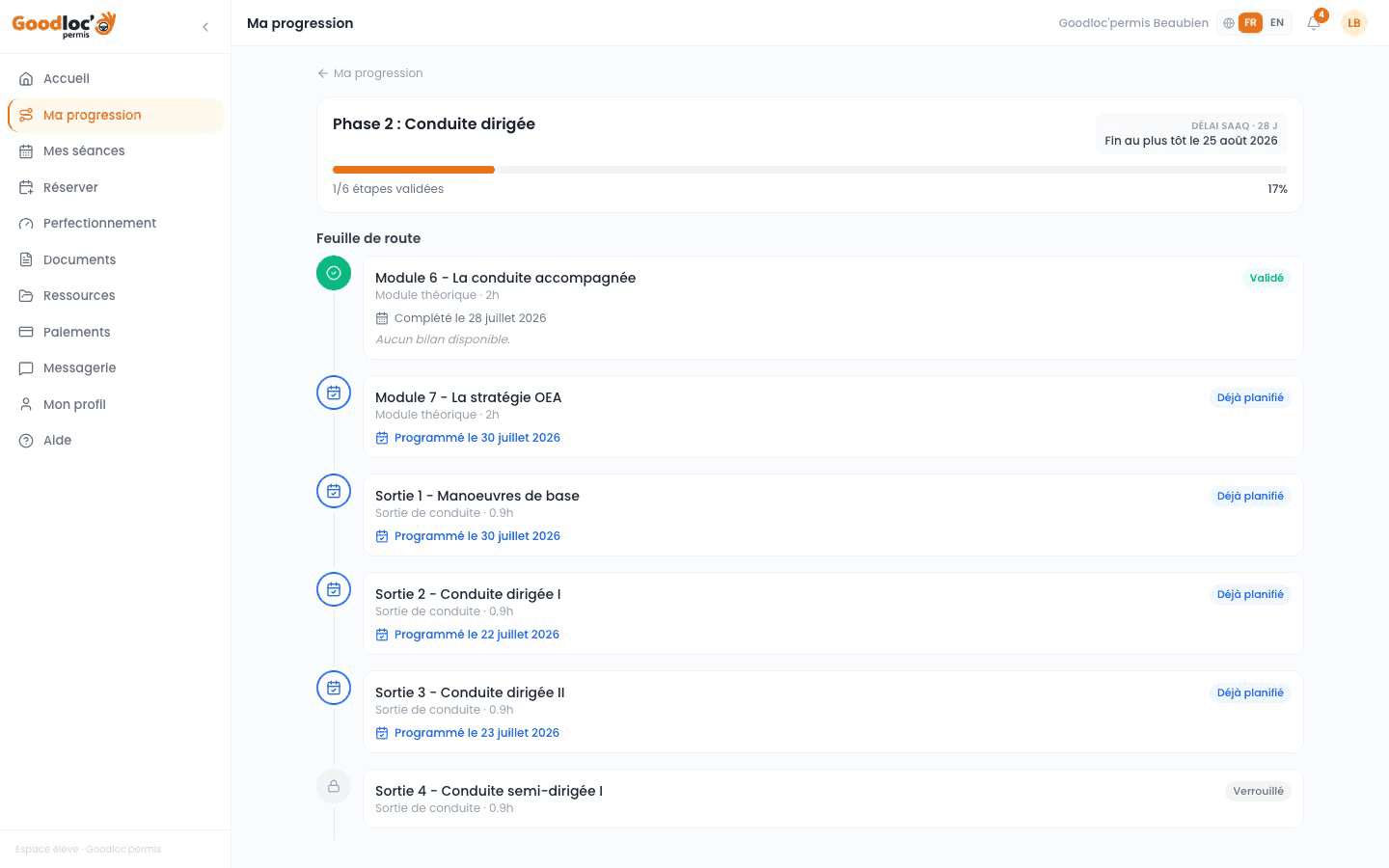Open the Réserver page

[x=116, y=187]
